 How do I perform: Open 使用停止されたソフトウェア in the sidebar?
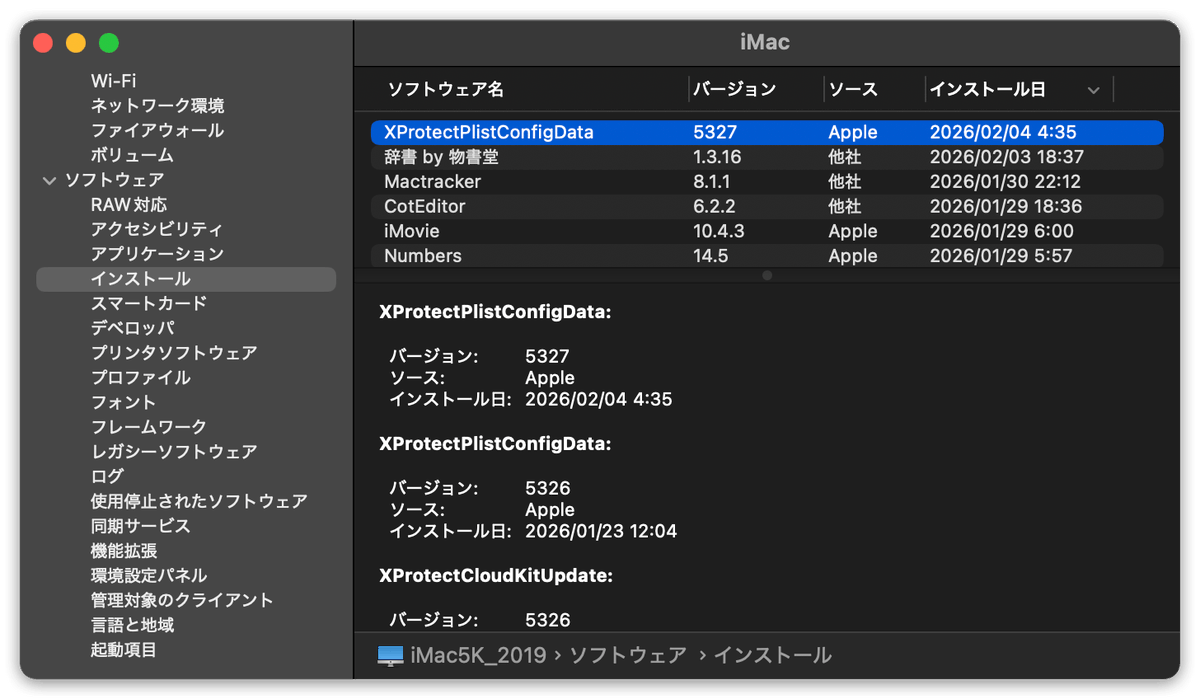point(199,501)
